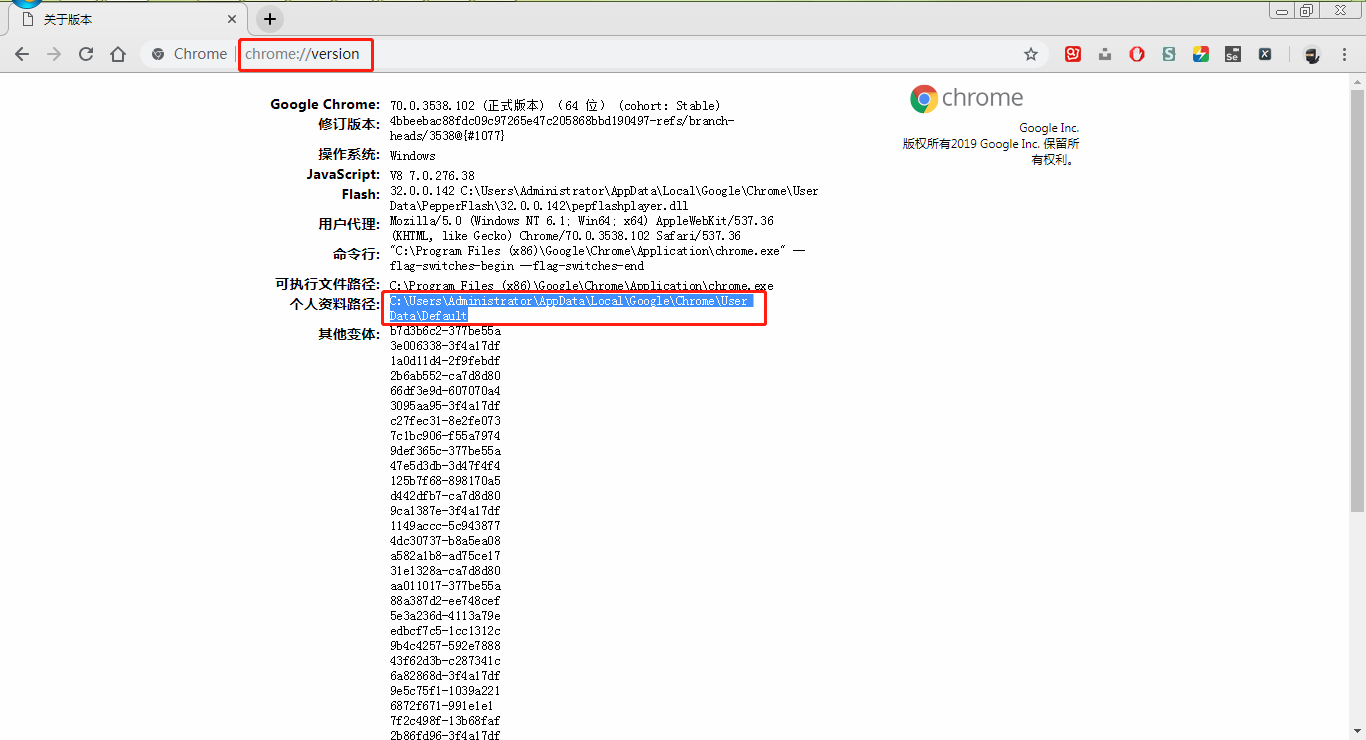Click variation '125b7f68-898170a5'
Image resolution: width=1366 pixels, height=740 pixels.
(x=445, y=481)
